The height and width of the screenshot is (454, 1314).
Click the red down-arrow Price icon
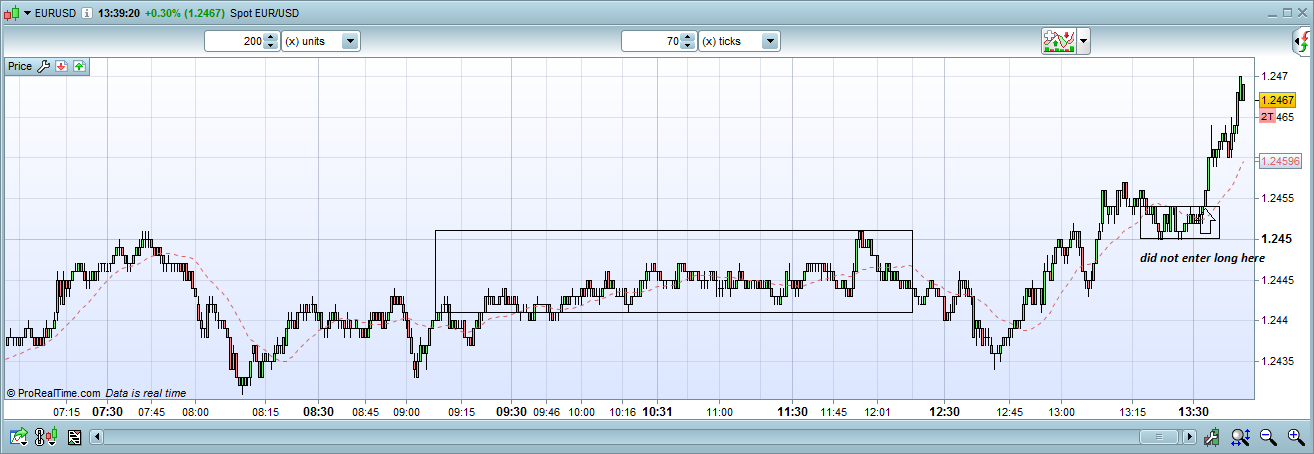[61, 66]
